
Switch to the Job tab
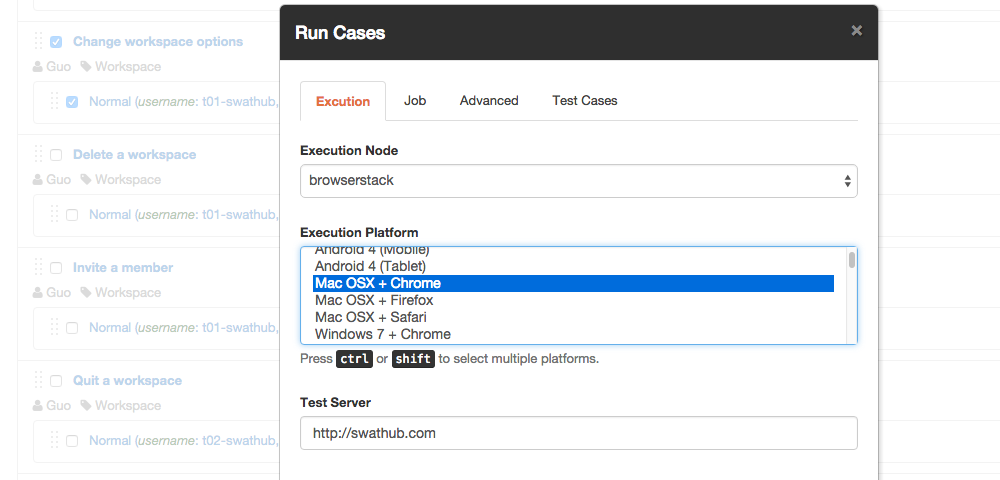(x=415, y=101)
